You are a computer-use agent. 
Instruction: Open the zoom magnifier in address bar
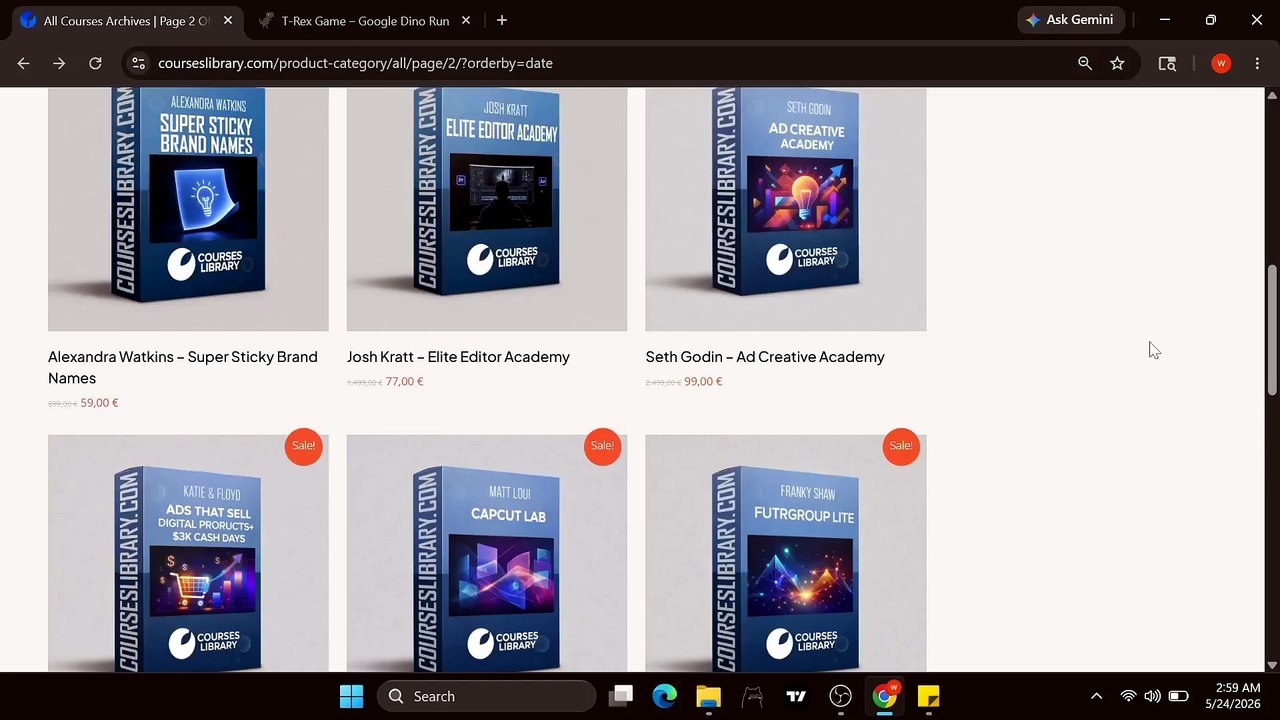1085,63
